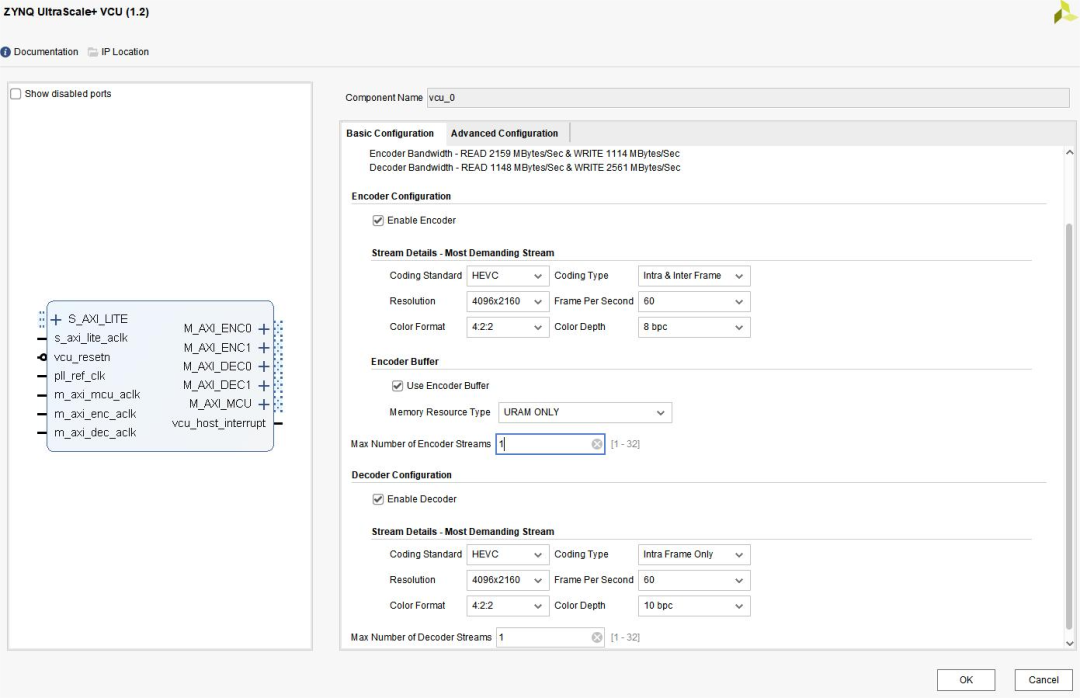Open the encoder Resolution dropdown
The width and height of the screenshot is (1080, 698).
(508, 301)
